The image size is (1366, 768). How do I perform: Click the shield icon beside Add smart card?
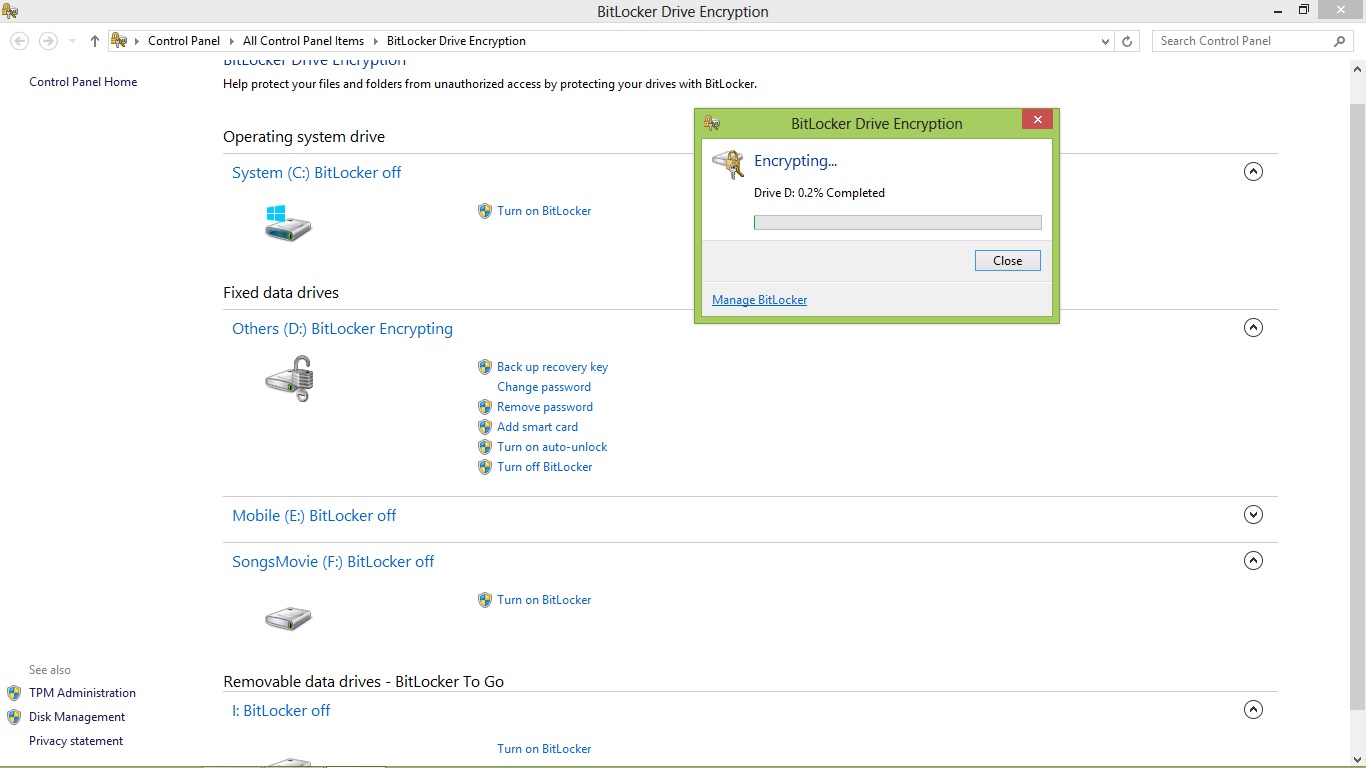[x=485, y=427]
